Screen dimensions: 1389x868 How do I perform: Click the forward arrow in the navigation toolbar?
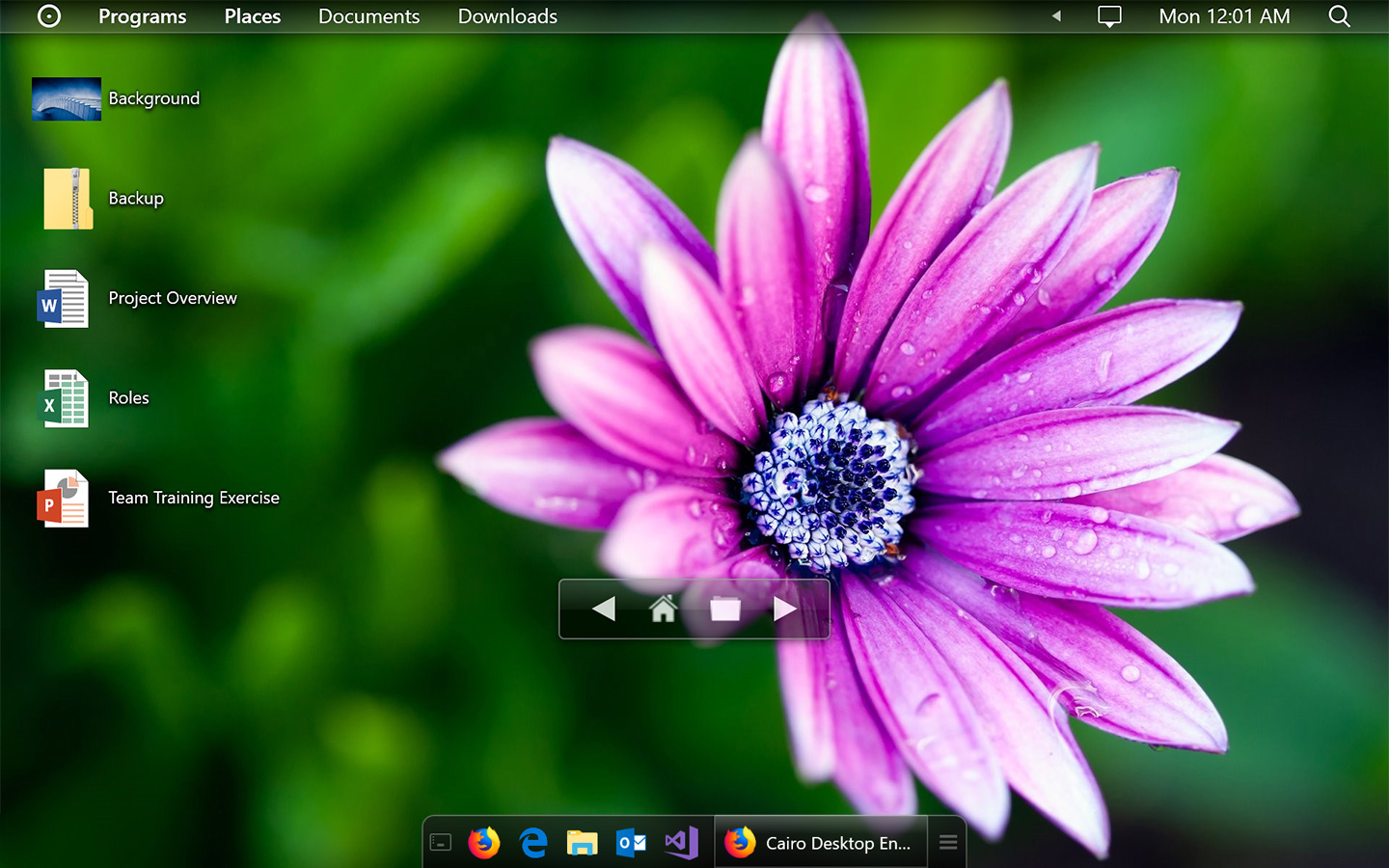[x=785, y=609]
